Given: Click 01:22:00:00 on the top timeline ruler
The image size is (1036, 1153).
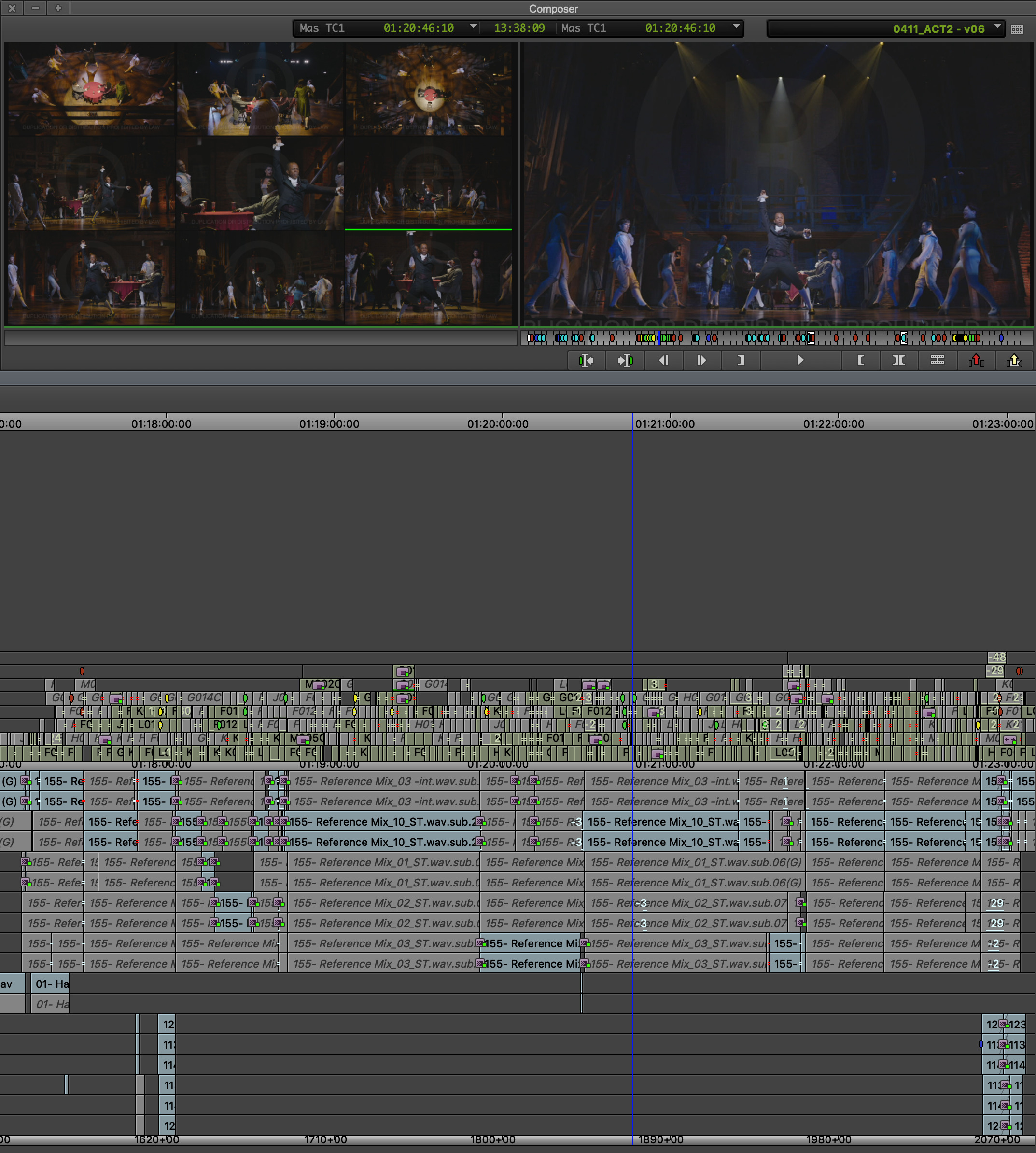Looking at the screenshot, I should [x=833, y=423].
